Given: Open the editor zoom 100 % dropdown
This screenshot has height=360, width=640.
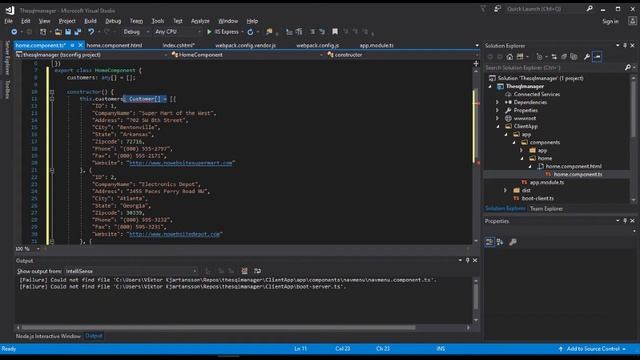Looking at the screenshot, I should pyautogui.click(x=28, y=249).
